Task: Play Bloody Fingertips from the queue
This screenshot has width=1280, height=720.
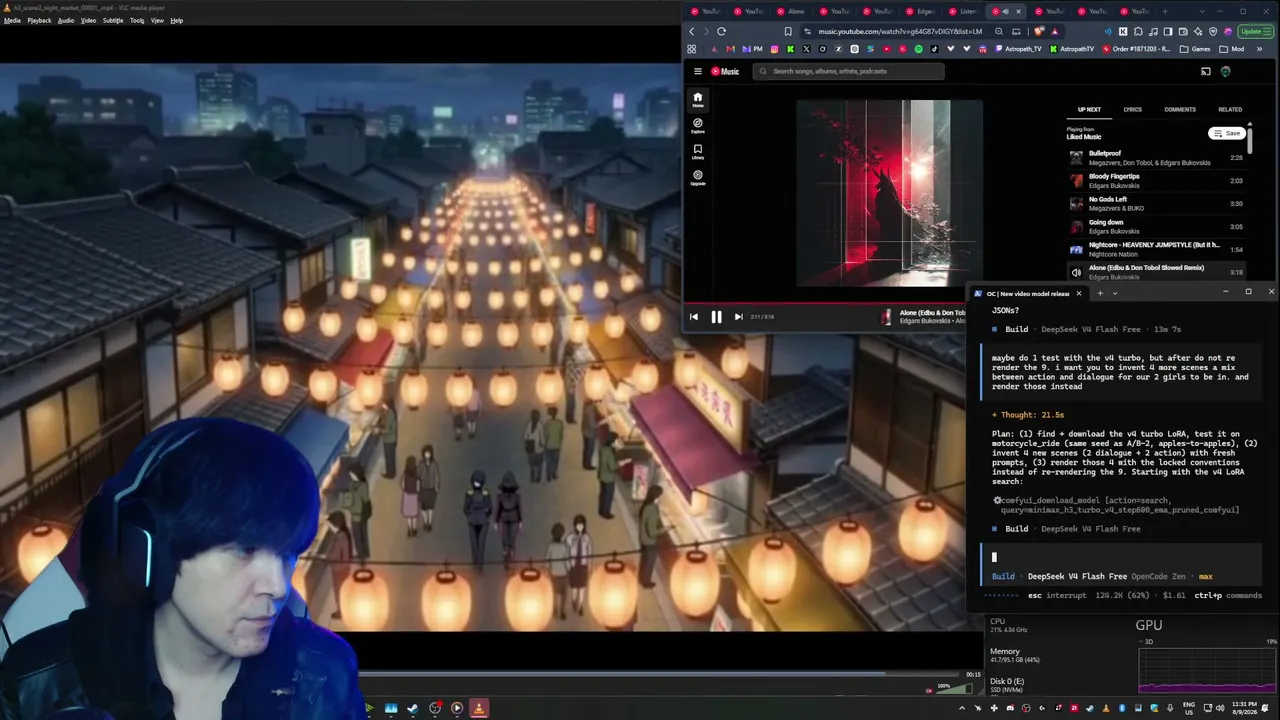Action: 1157,181
